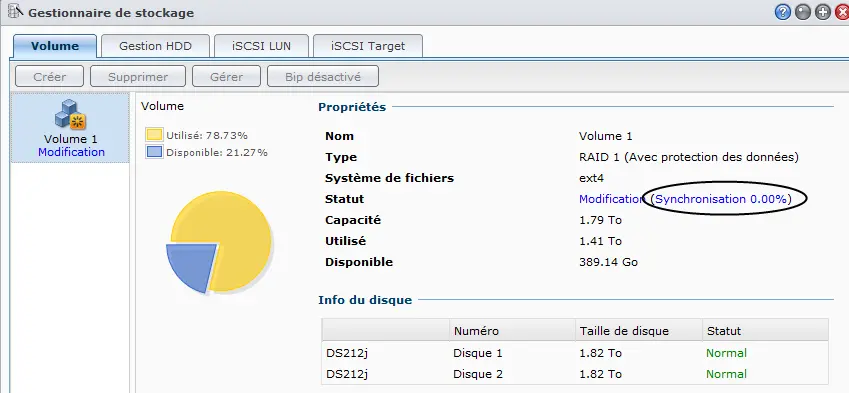Screen dimensions: 849x393
Task: Click the Gérer button
Action: [x=226, y=77]
